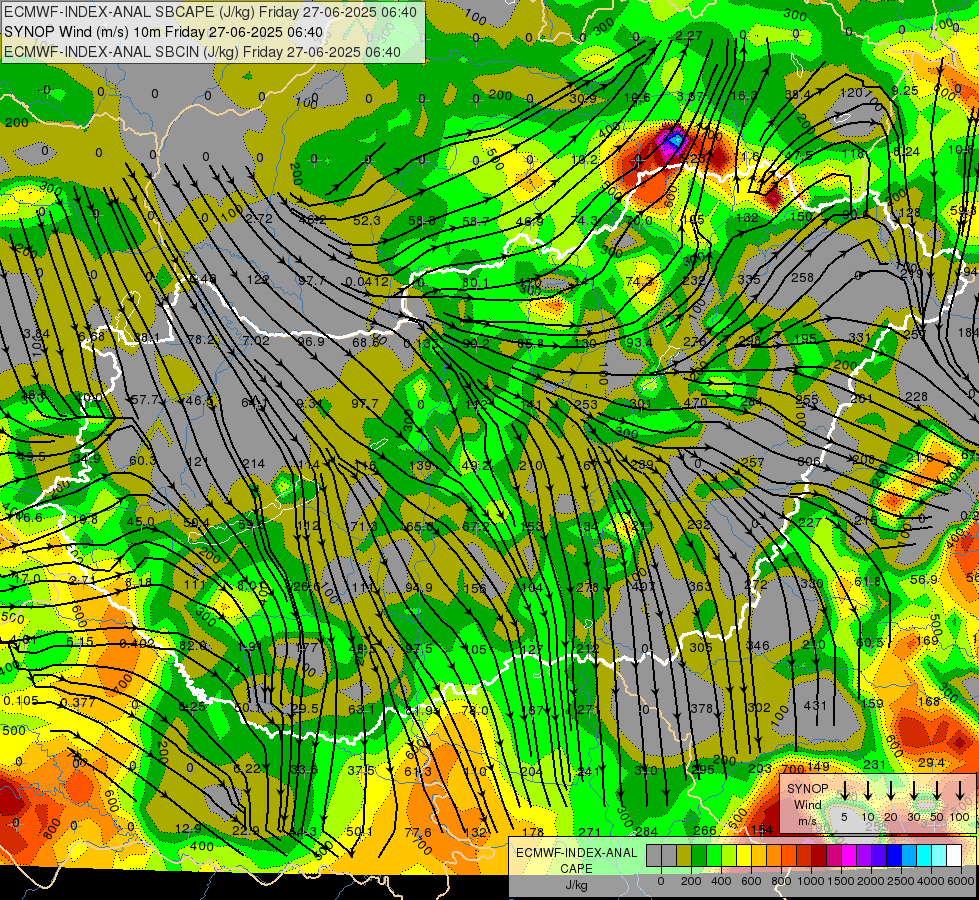Click the m/s unit in the wind legend
This screenshot has width=979, height=900.
click(807, 821)
